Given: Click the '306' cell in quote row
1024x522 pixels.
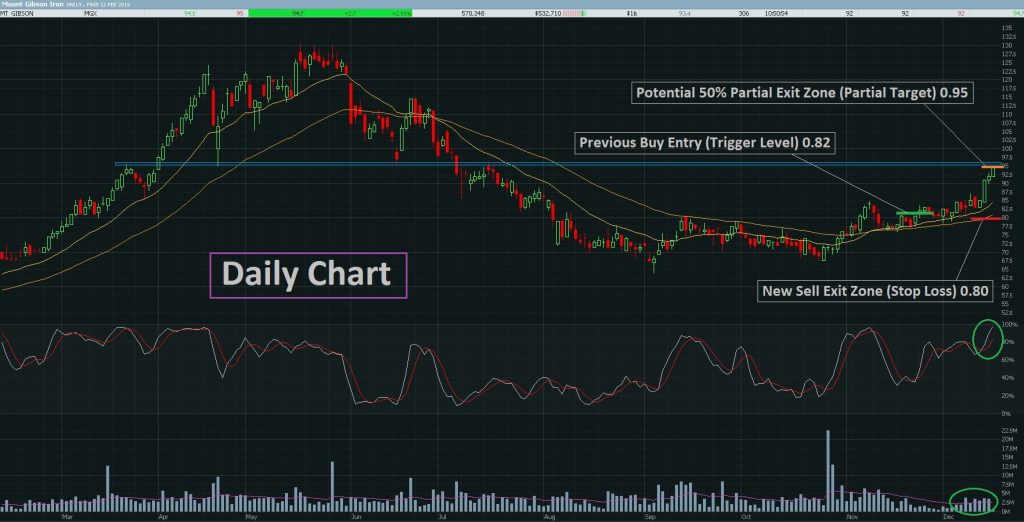Looking at the screenshot, I should click(x=744, y=12).
